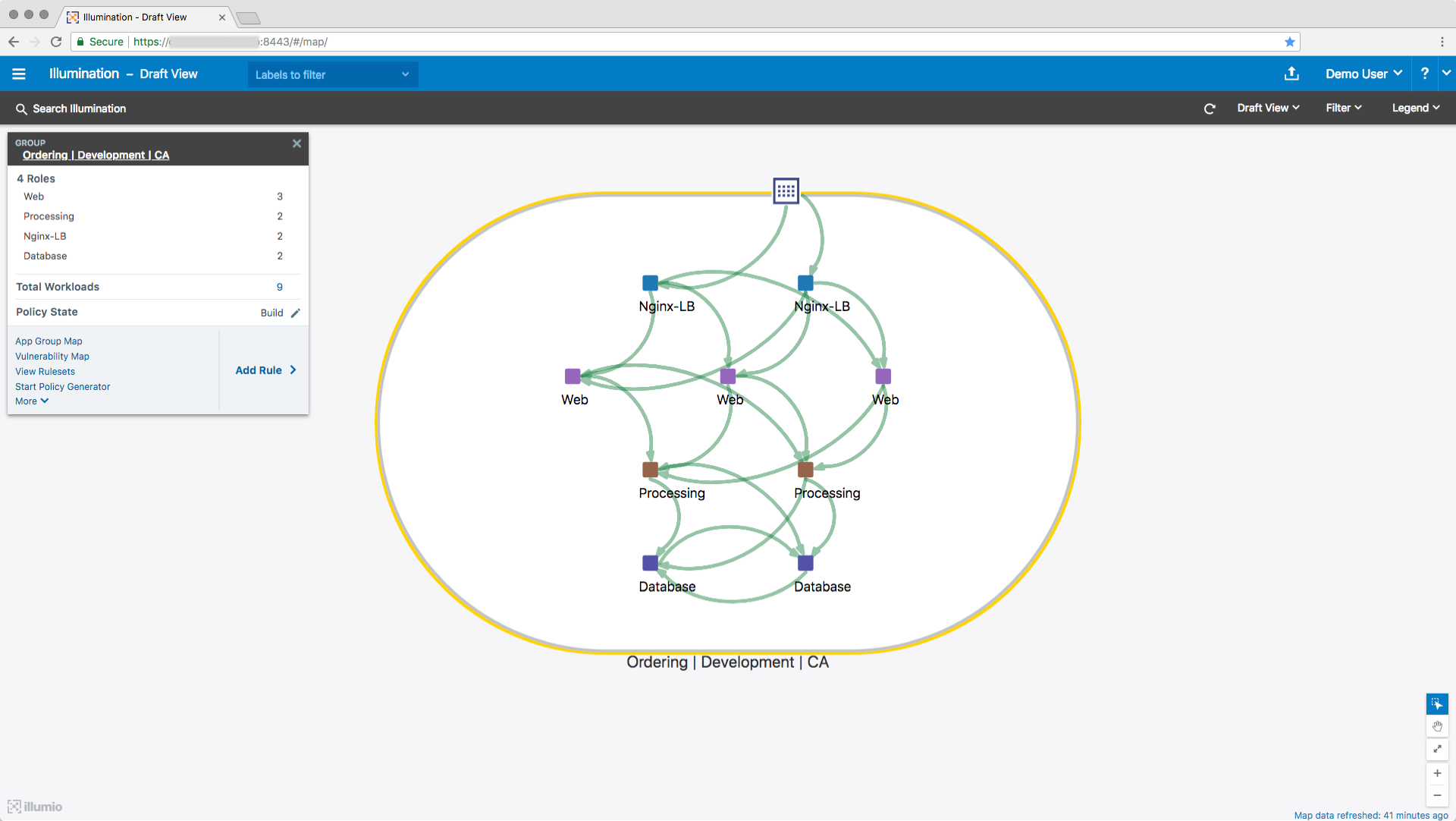Image resolution: width=1456 pixels, height=821 pixels.
Task: Zoom out with the minus button
Action: click(1437, 795)
